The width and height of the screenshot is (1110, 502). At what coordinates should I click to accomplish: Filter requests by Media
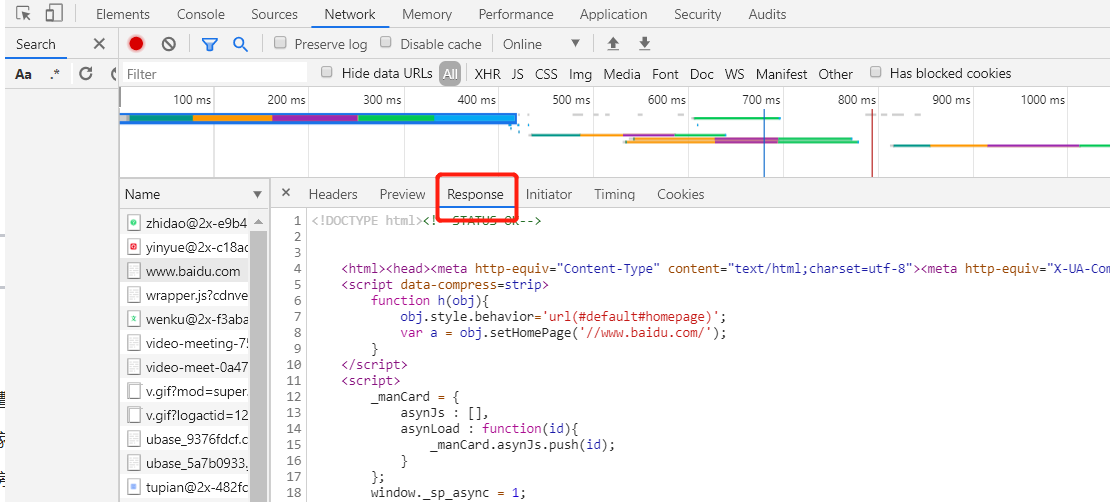click(622, 74)
